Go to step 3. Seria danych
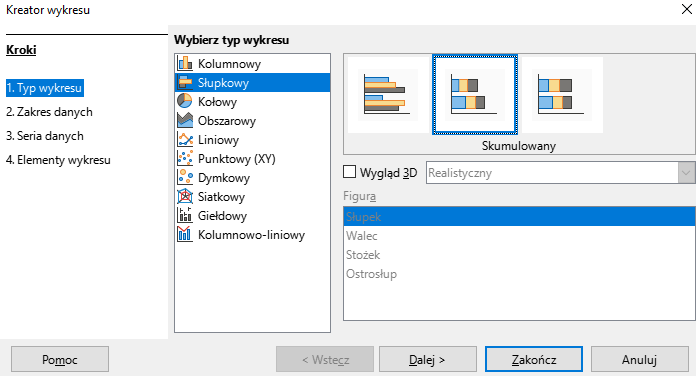Image resolution: width=696 pixels, height=376 pixels. pos(45,136)
